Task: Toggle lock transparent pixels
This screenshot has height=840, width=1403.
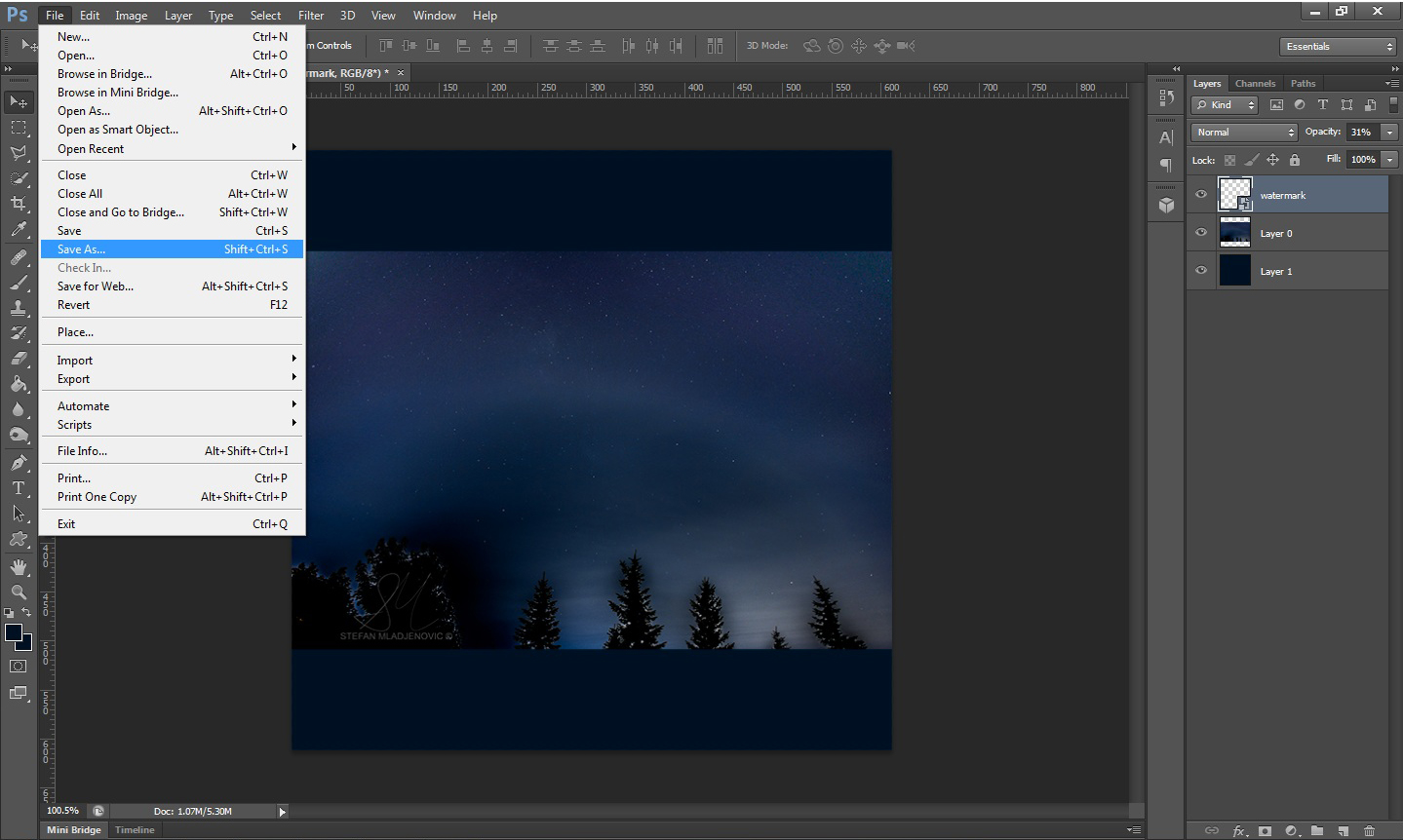Action: click(x=1230, y=160)
